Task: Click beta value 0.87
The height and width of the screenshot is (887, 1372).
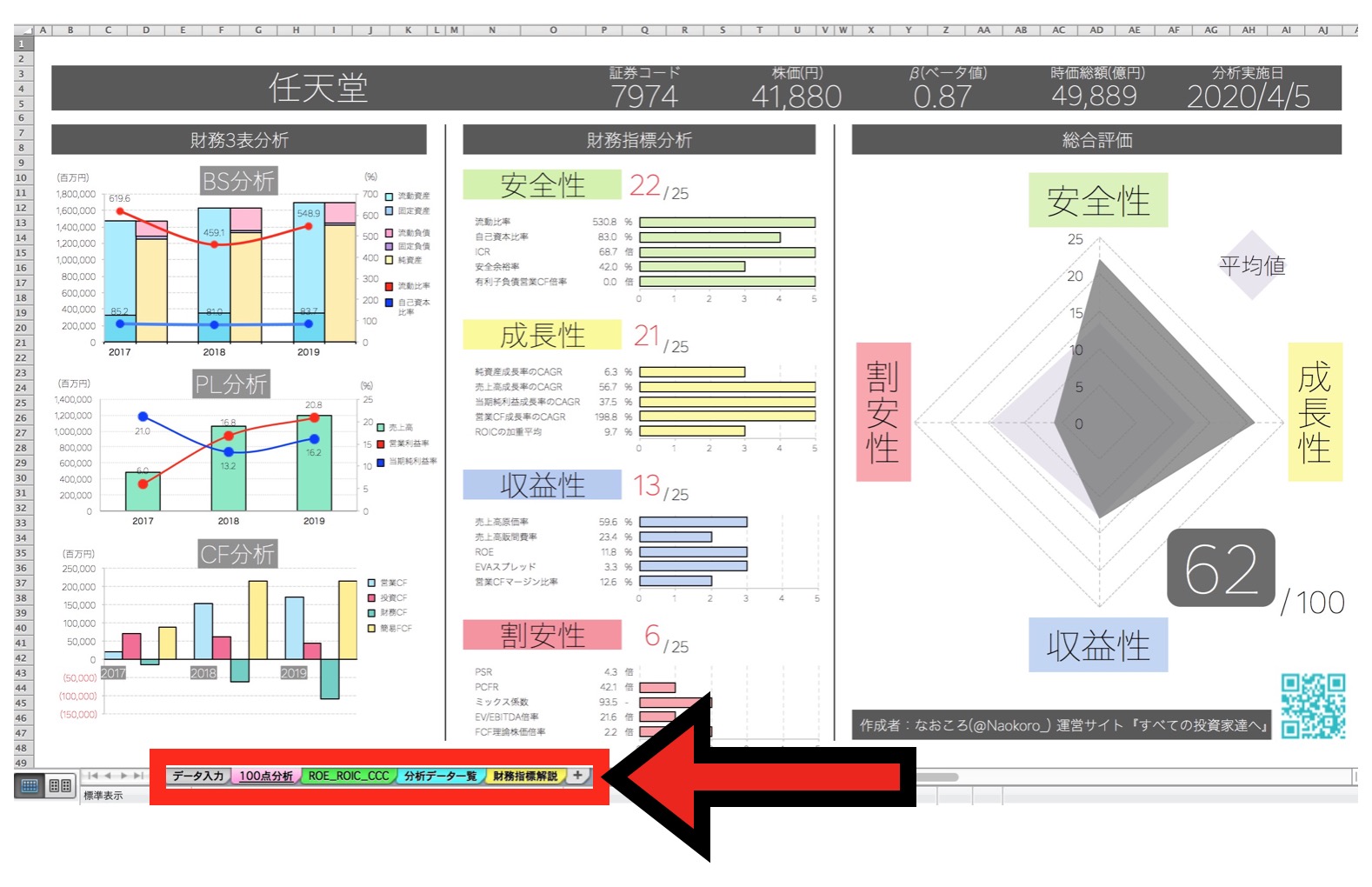Action: [942, 96]
